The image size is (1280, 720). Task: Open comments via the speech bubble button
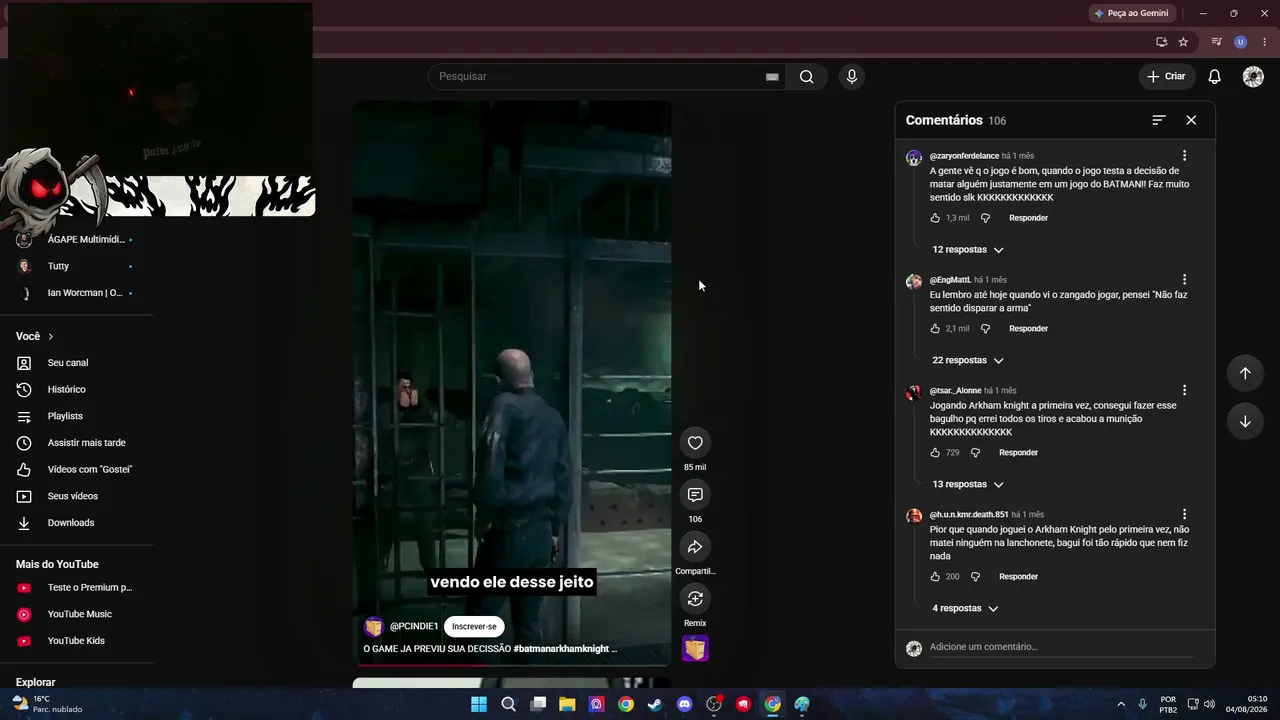click(695, 495)
